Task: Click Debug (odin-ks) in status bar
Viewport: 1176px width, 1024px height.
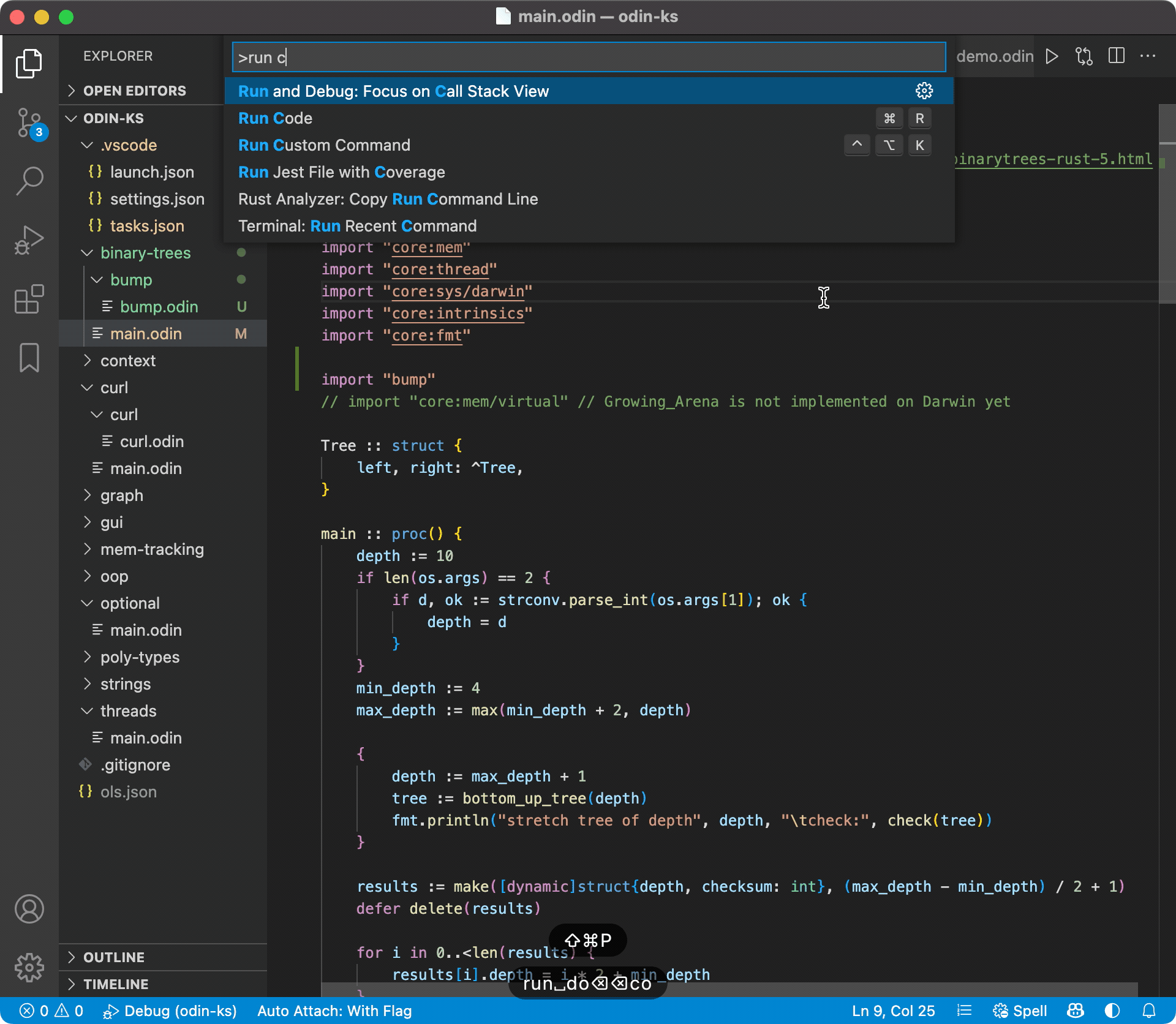Action: 170,1011
